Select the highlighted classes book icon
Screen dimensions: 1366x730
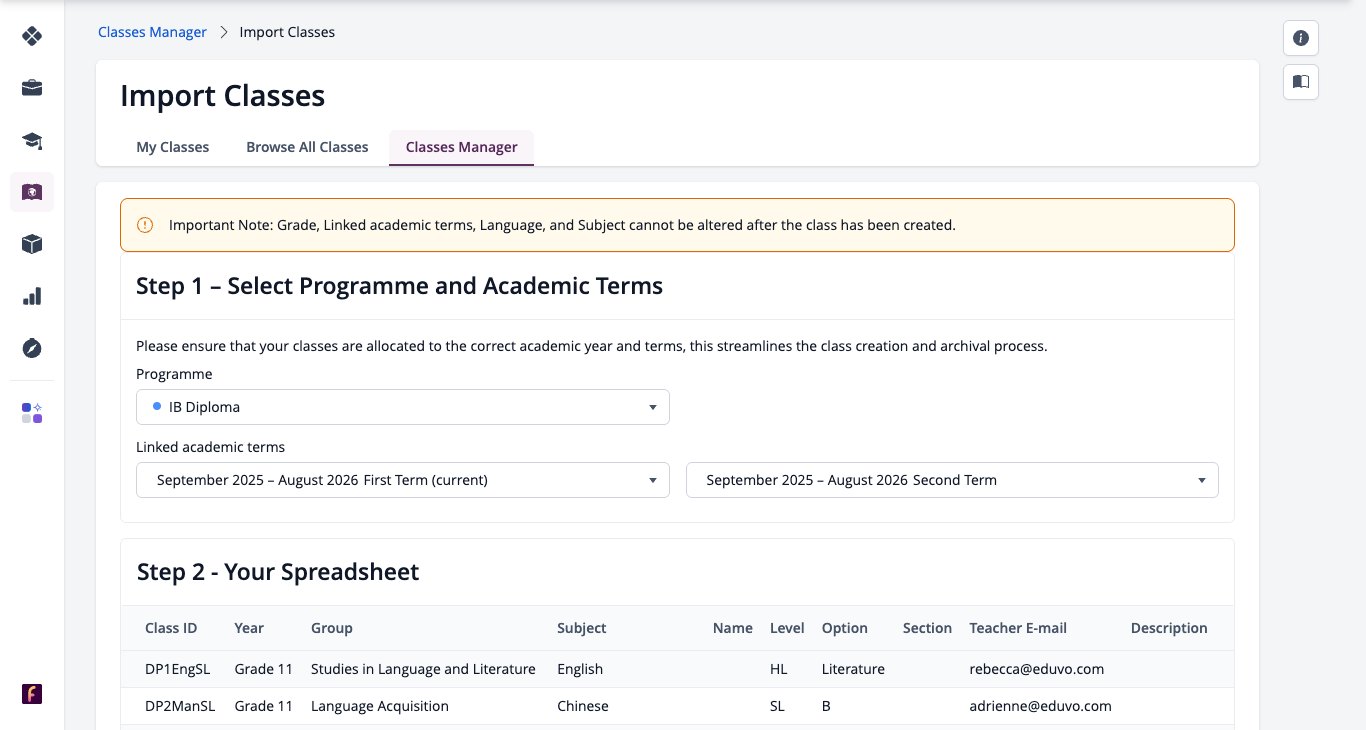tap(32, 192)
